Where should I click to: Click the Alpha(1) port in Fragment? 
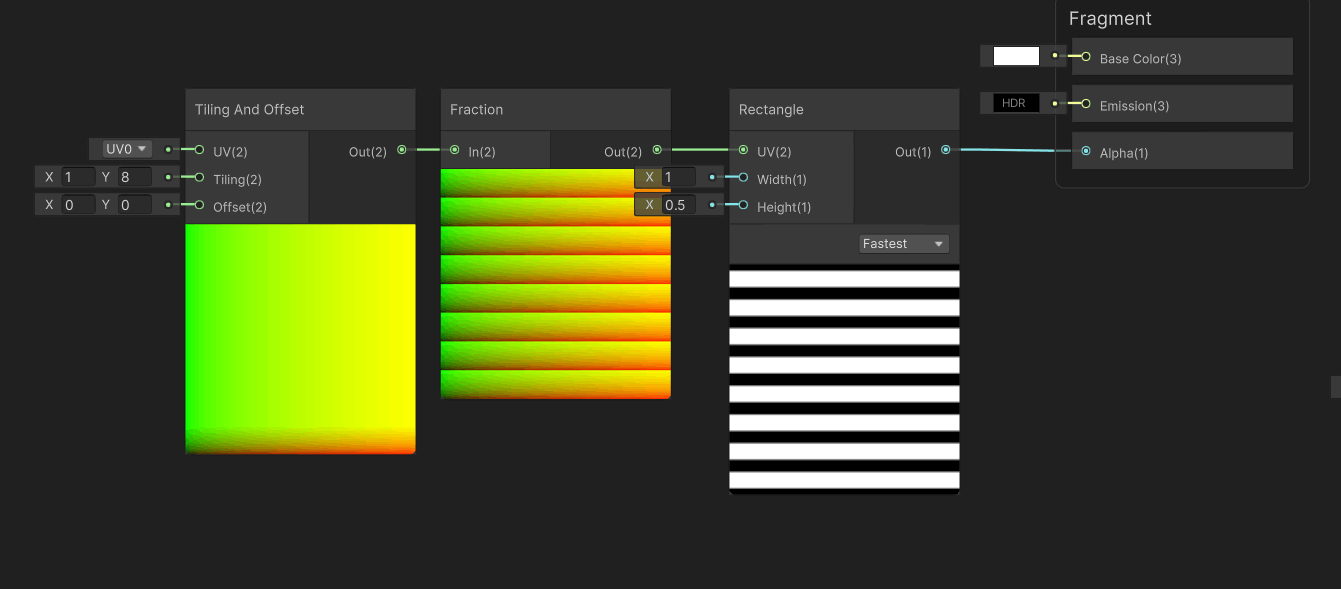1086,151
